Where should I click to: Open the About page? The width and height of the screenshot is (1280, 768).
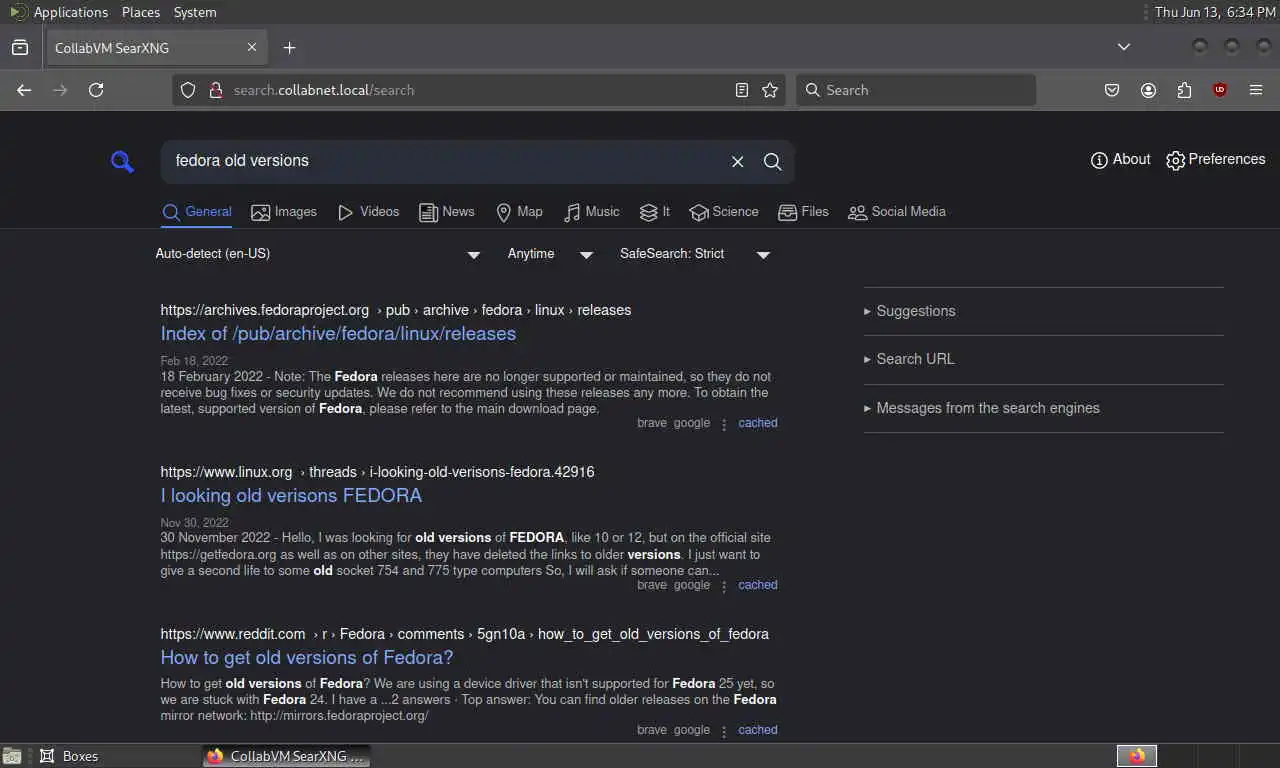tap(1120, 160)
